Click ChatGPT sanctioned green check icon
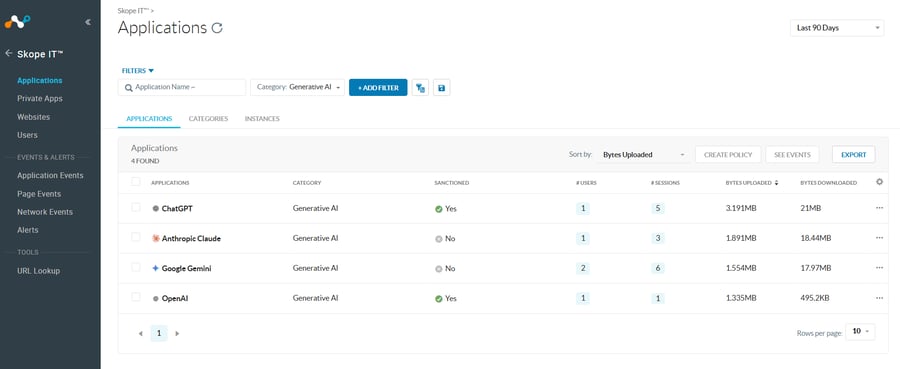 click(x=439, y=209)
